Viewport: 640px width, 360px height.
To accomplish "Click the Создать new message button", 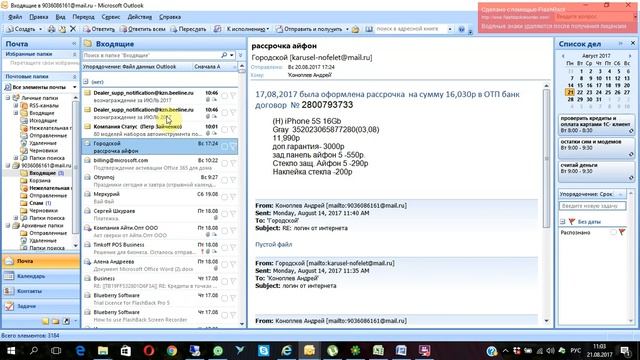I will click(x=24, y=29).
